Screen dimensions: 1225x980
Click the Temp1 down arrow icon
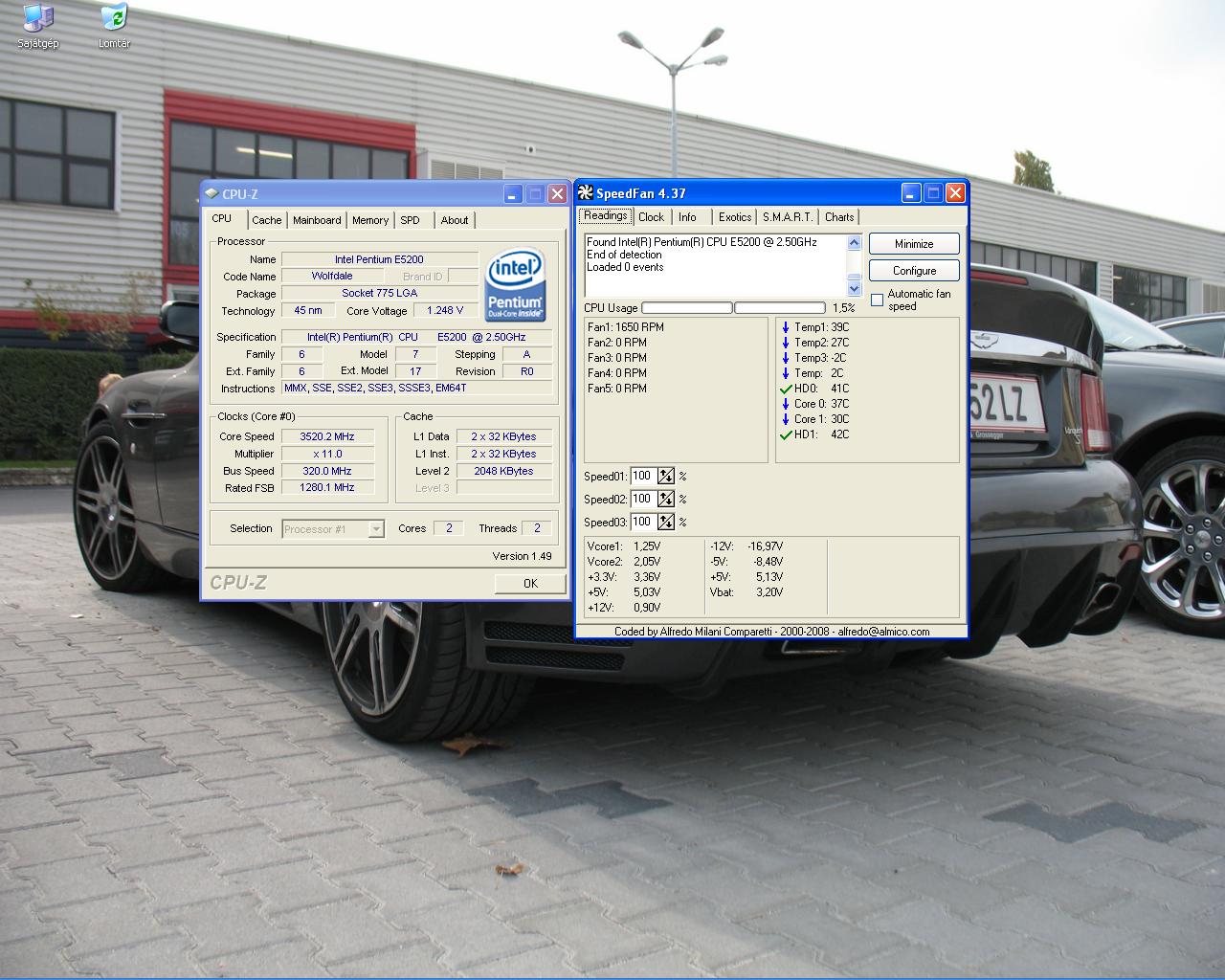pos(786,327)
